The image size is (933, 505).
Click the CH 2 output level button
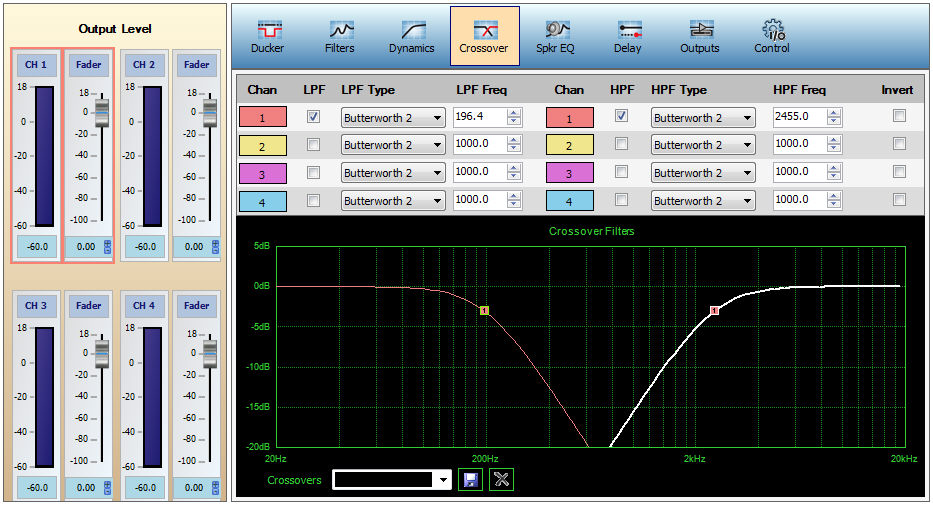(144, 65)
